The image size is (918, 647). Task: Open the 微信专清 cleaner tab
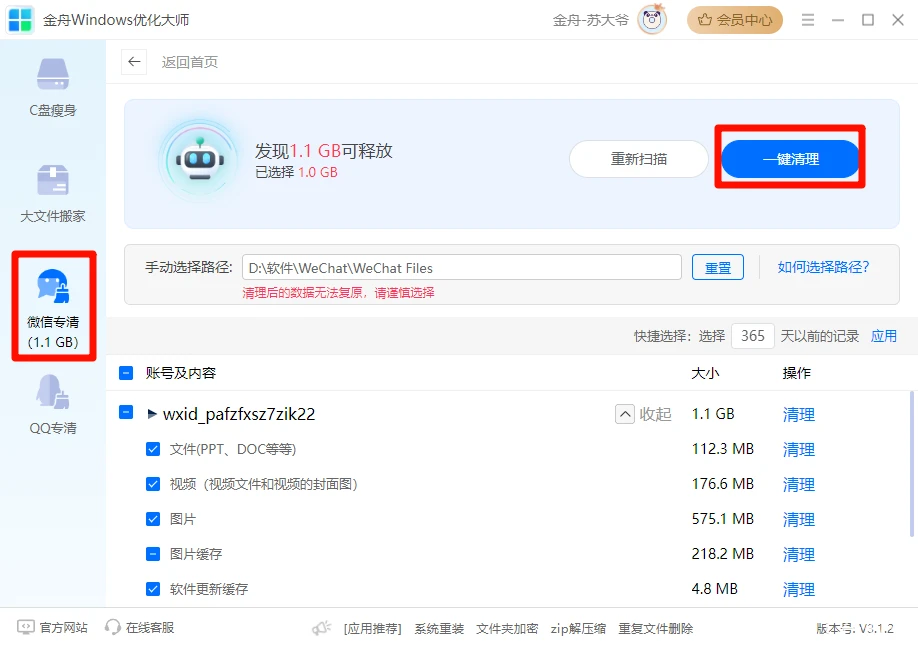53,307
